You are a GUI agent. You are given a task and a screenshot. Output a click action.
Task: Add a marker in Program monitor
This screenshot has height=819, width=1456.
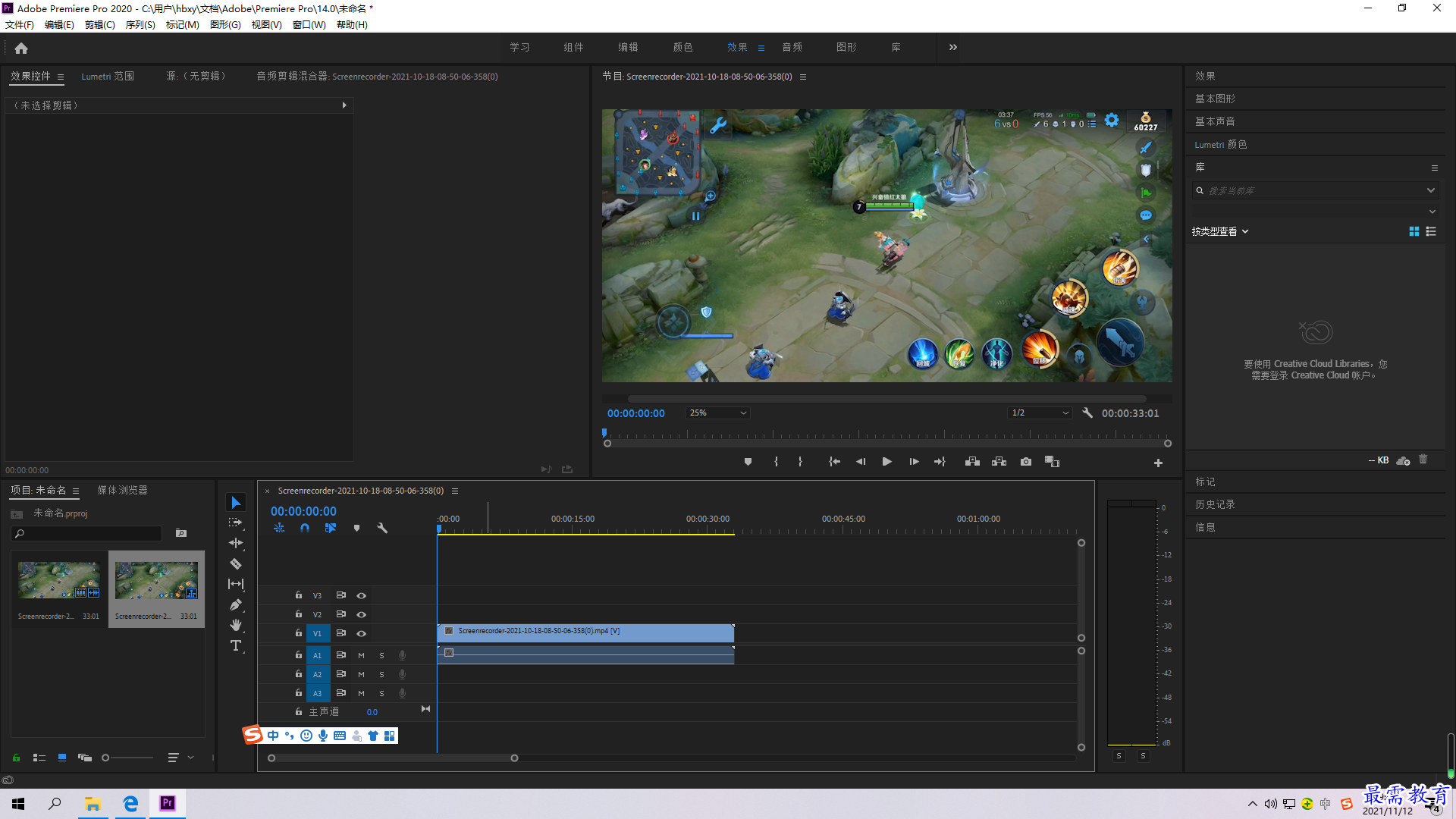(748, 462)
